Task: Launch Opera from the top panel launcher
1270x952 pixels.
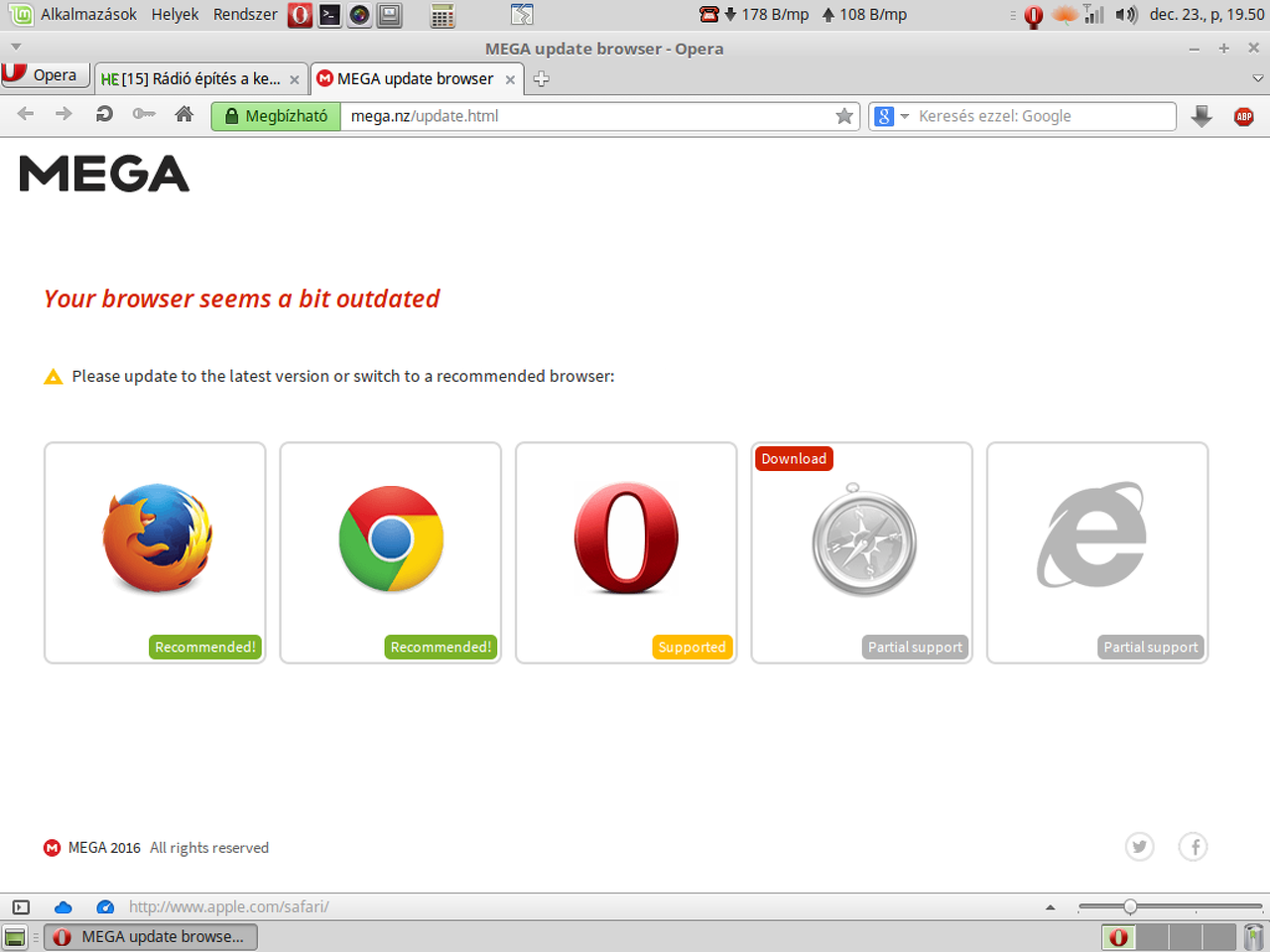Action: (x=300, y=15)
